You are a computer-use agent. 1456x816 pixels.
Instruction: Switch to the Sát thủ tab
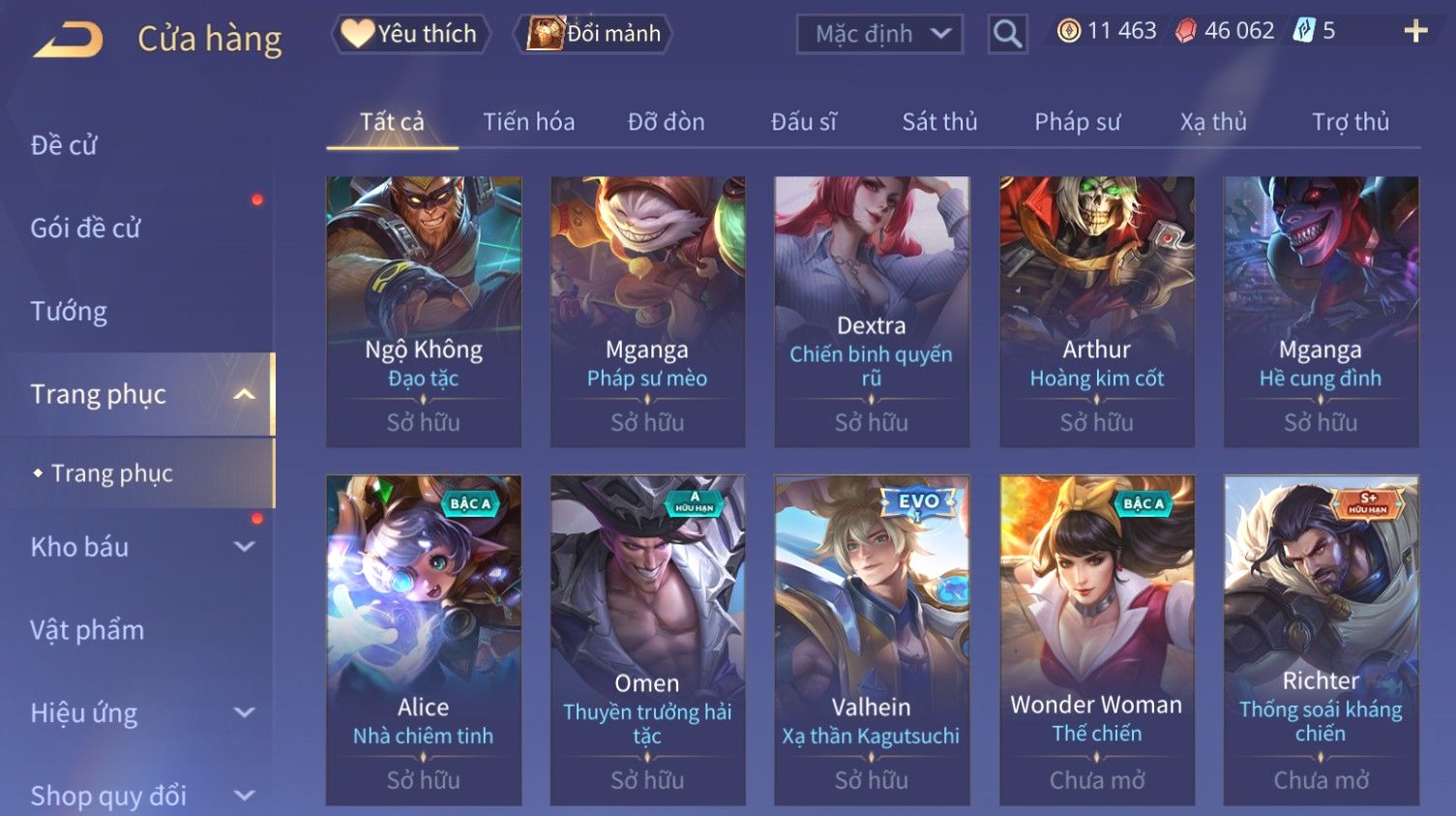point(939,122)
